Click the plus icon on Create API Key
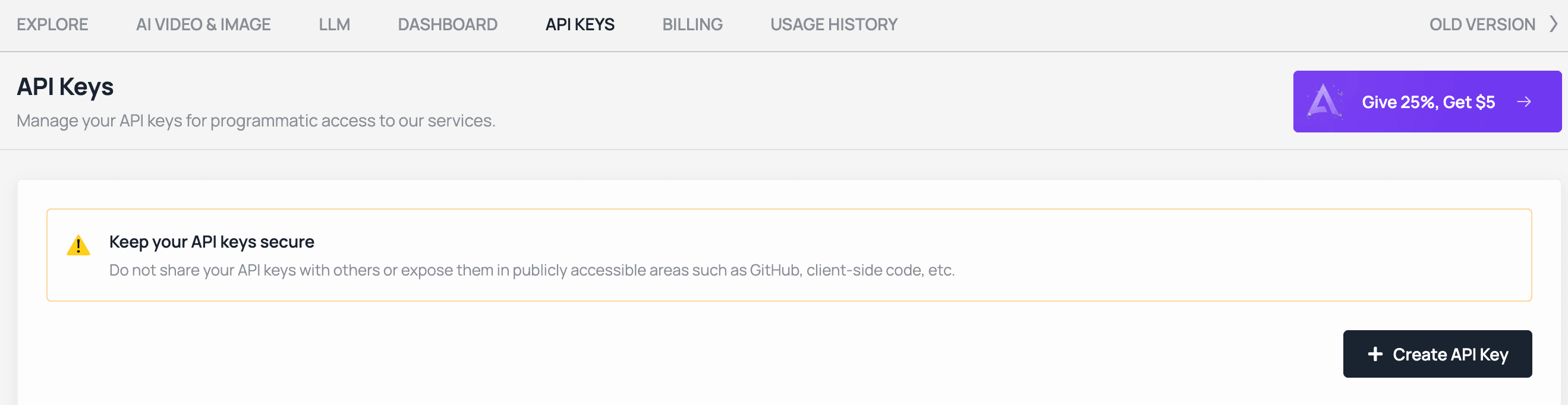 [x=1375, y=354]
